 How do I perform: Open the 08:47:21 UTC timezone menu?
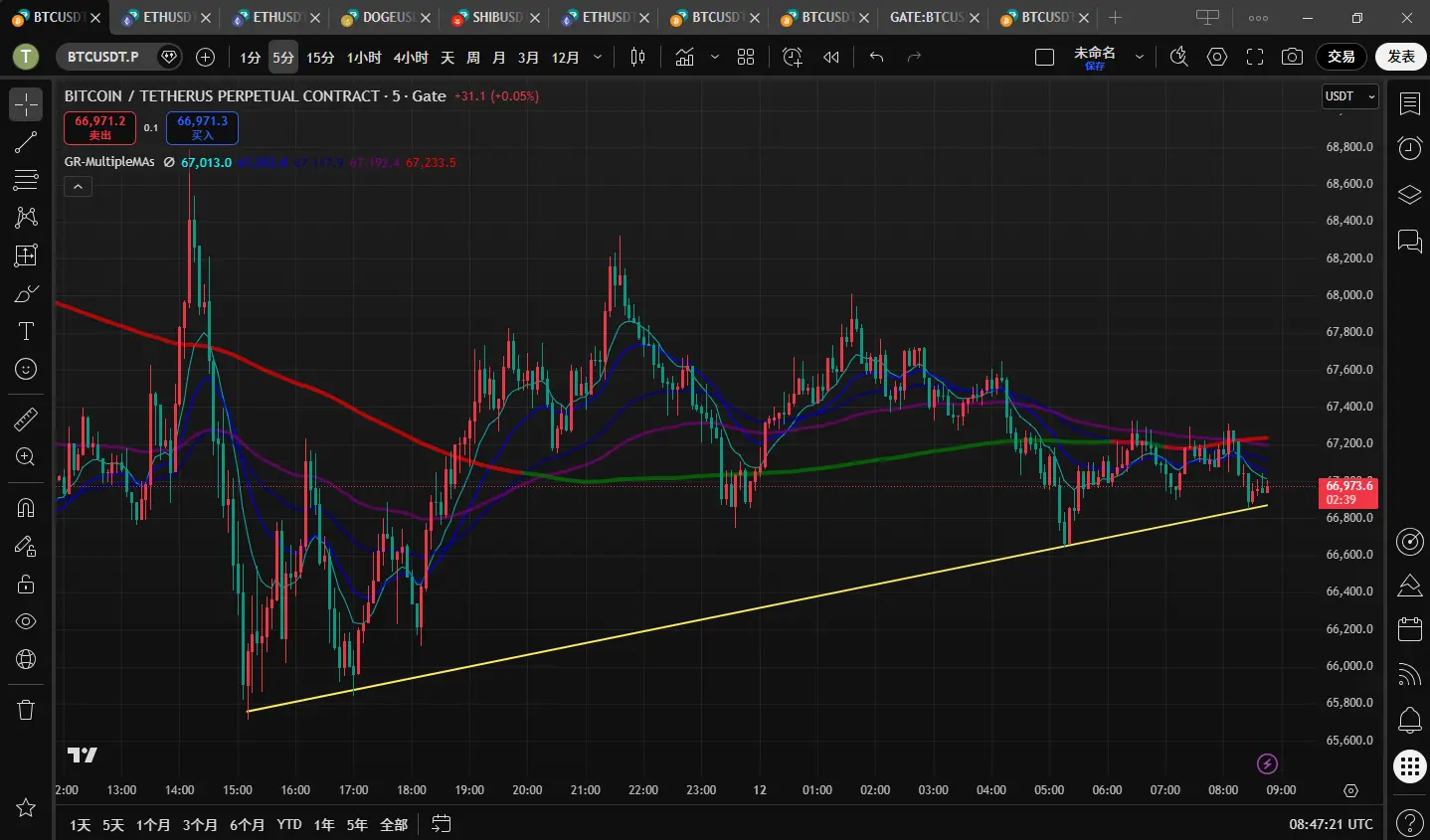tap(1331, 824)
